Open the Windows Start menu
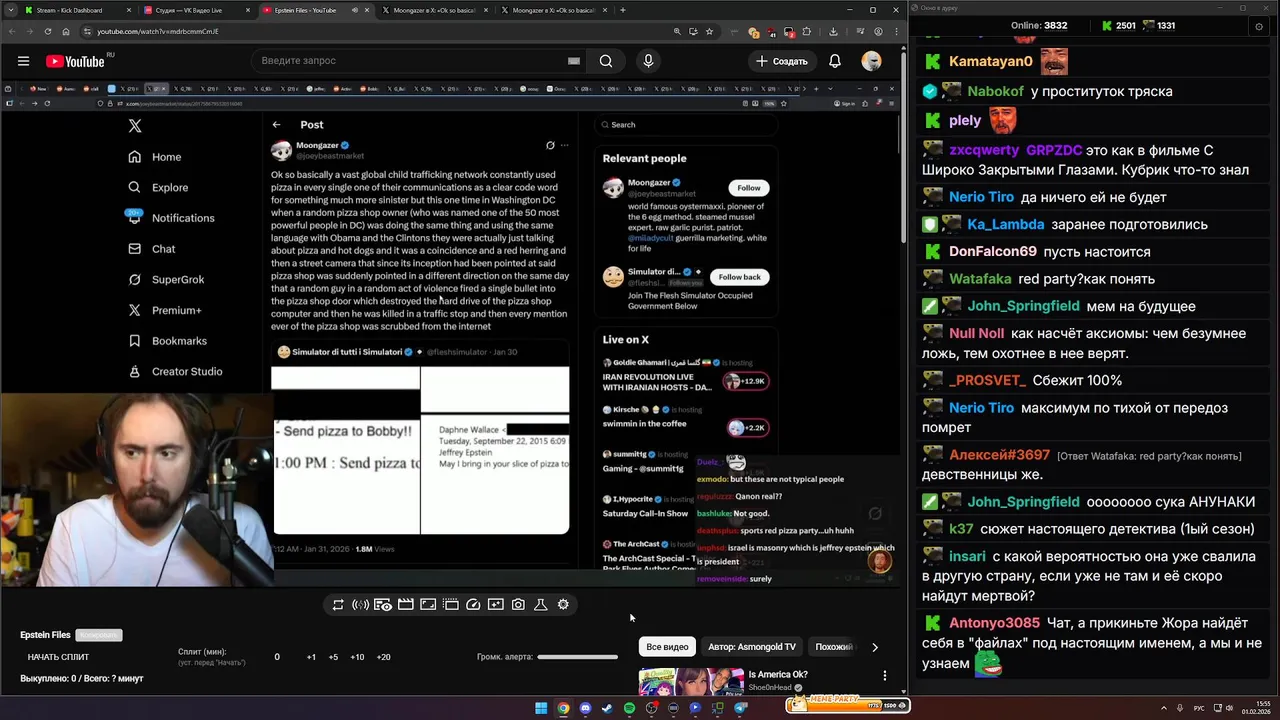Image resolution: width=1280 pixels, height=720 pixels. 541,708
